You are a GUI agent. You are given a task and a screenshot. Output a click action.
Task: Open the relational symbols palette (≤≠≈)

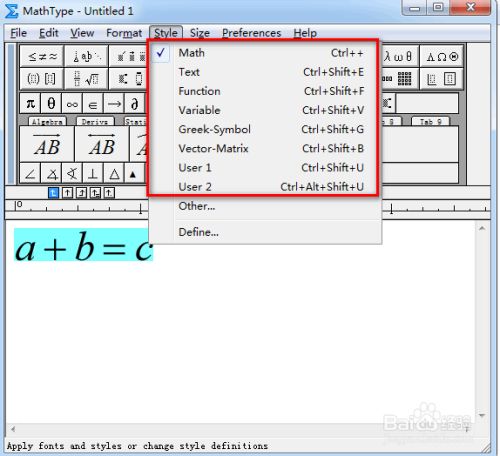point(42,56)
